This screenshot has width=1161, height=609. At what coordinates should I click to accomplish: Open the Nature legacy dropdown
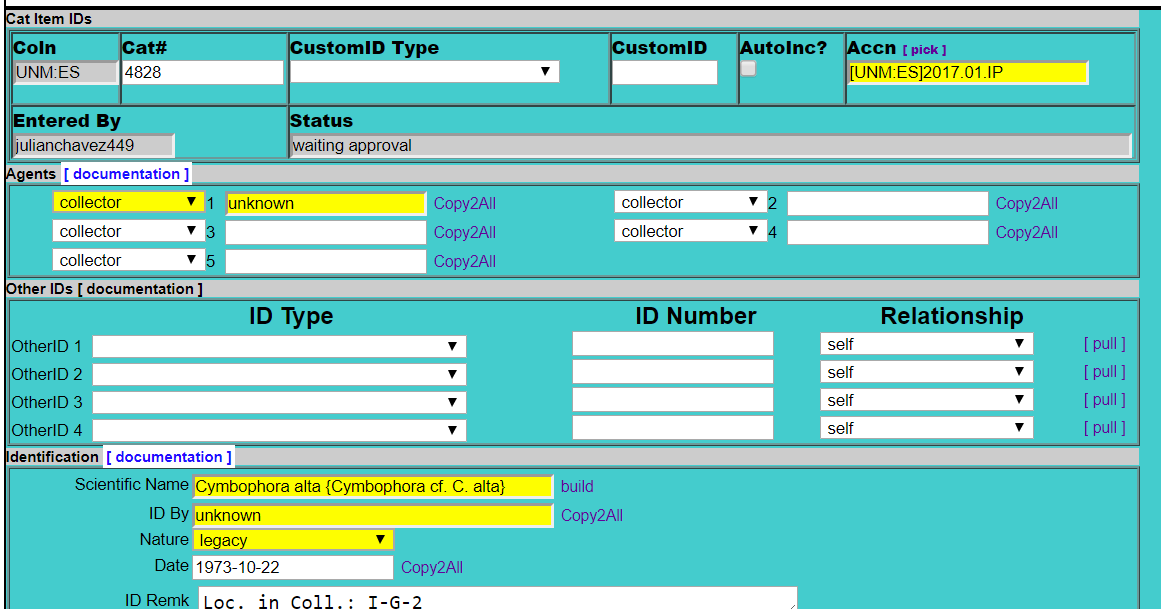(293, 539)
